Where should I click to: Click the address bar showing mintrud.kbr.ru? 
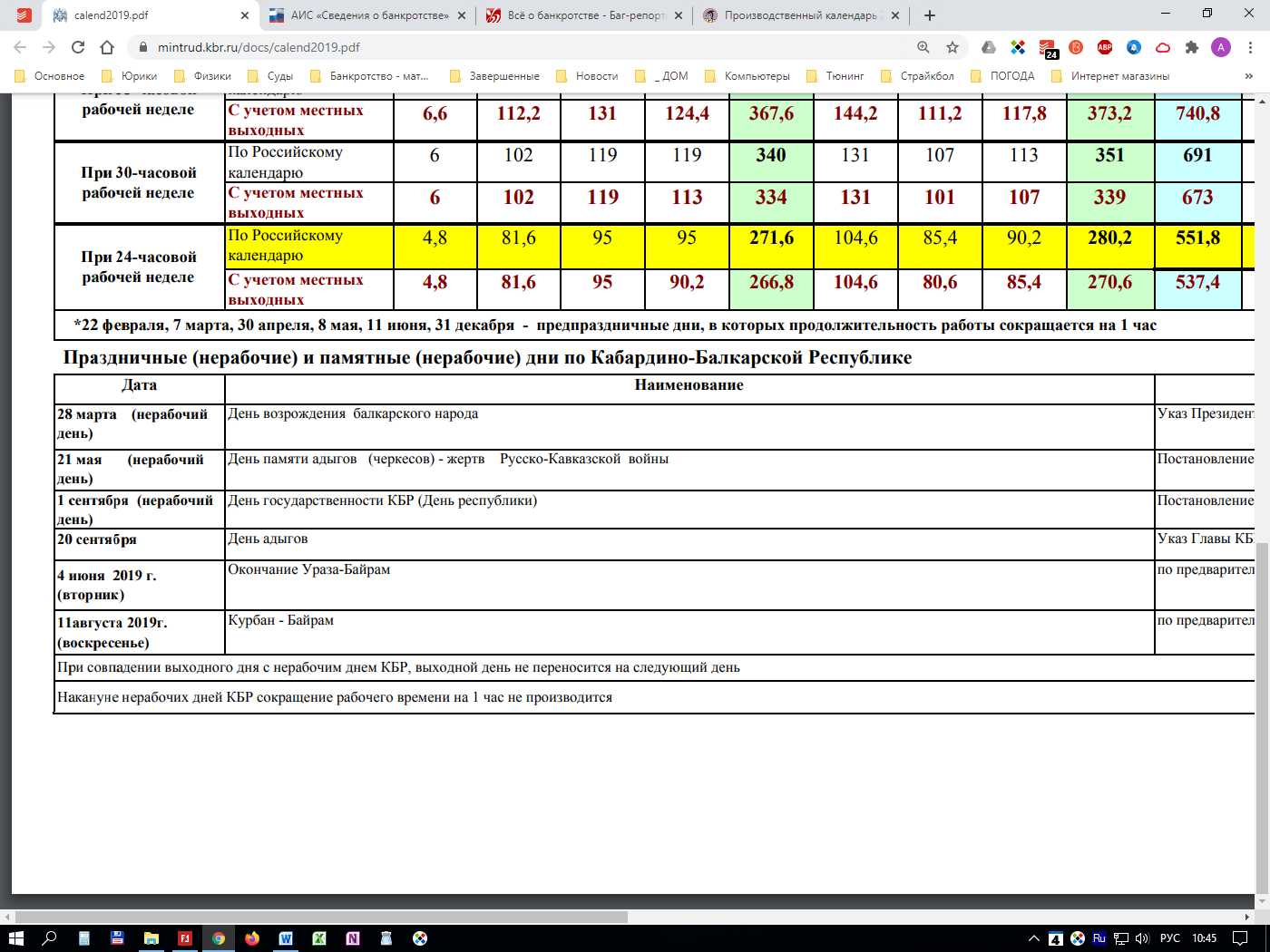click(526, 47)
